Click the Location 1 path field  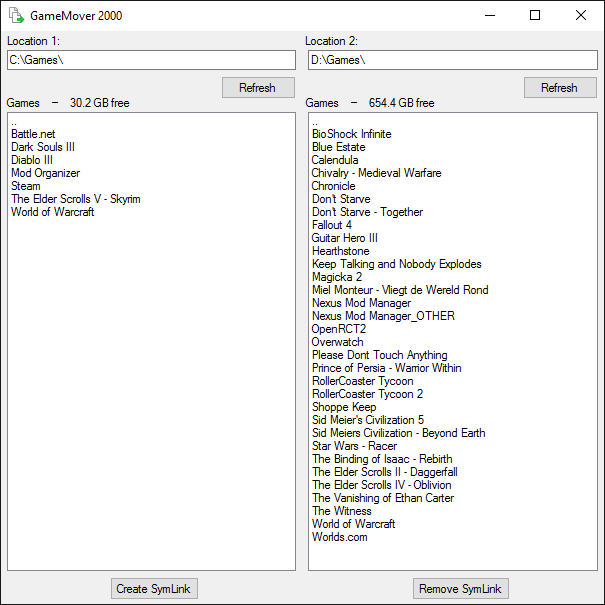pyautogui.click(x=151, y=60)
